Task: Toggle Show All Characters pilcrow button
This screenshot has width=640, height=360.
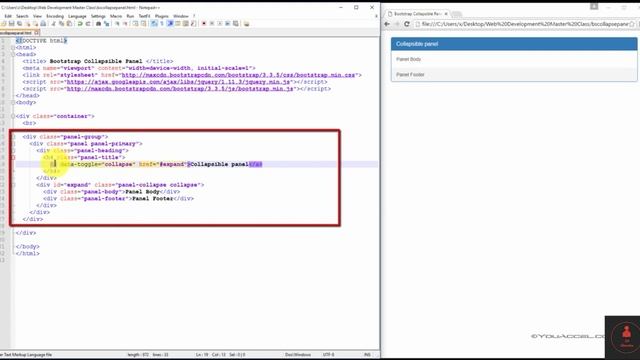Action: pyautogui.click(x=162, y=24)
